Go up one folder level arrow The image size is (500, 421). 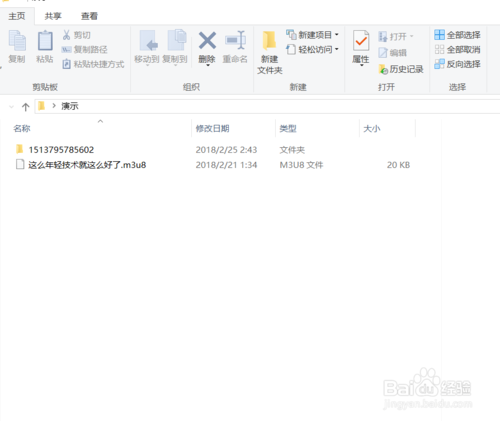[26, 107]
